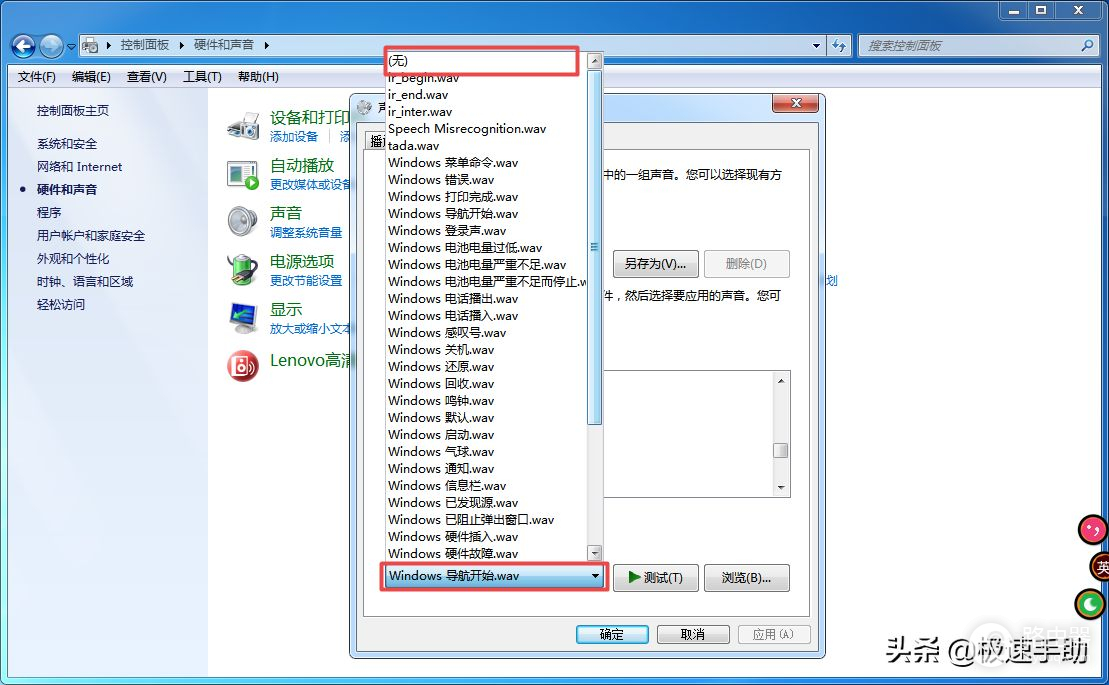Image resolution: width=1109 pixels, height=685 pixels.
Task: Open the 帮助(H) menu
Action: click(x=258, y=76)
